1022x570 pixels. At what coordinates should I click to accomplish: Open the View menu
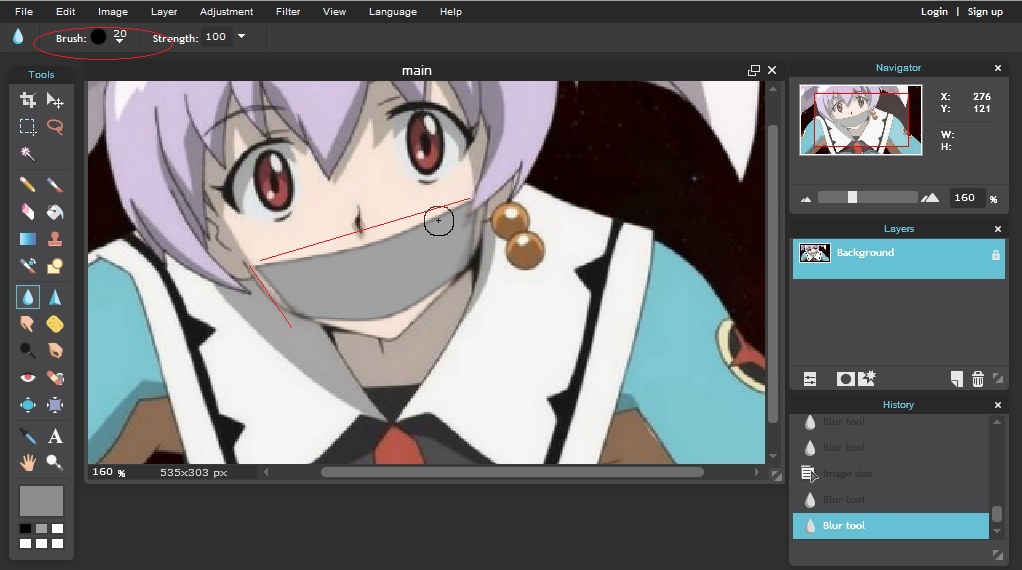pos(334,11)
